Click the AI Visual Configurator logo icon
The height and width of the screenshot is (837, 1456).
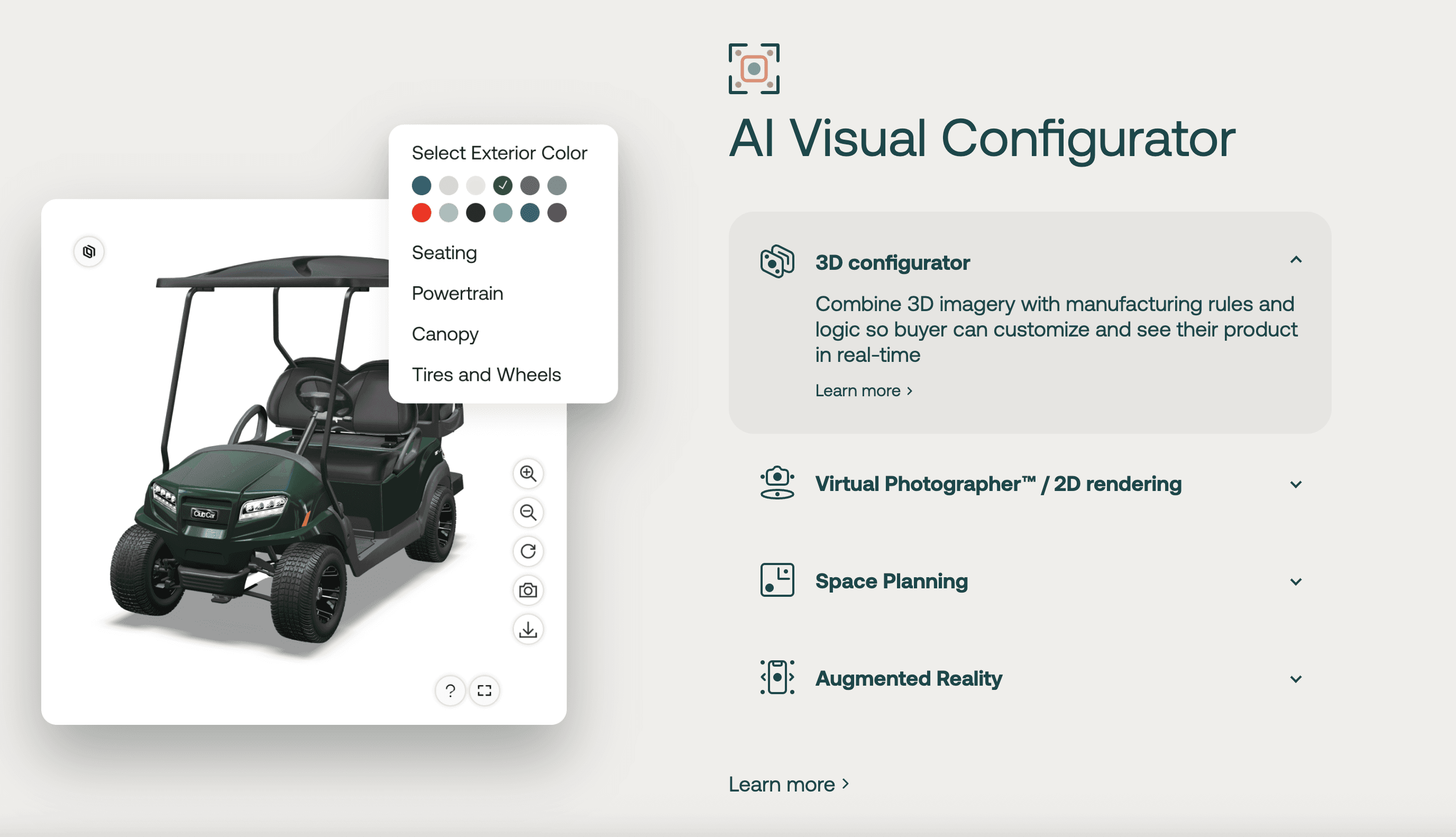[x=754, y=69]
